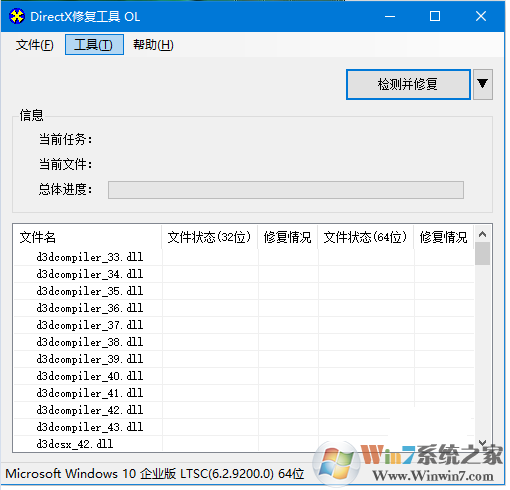Viewport: 510px width, 490px height.
Task: Expand the dropdown arrow beside 检测并修复
Action: tap(483, 84)
